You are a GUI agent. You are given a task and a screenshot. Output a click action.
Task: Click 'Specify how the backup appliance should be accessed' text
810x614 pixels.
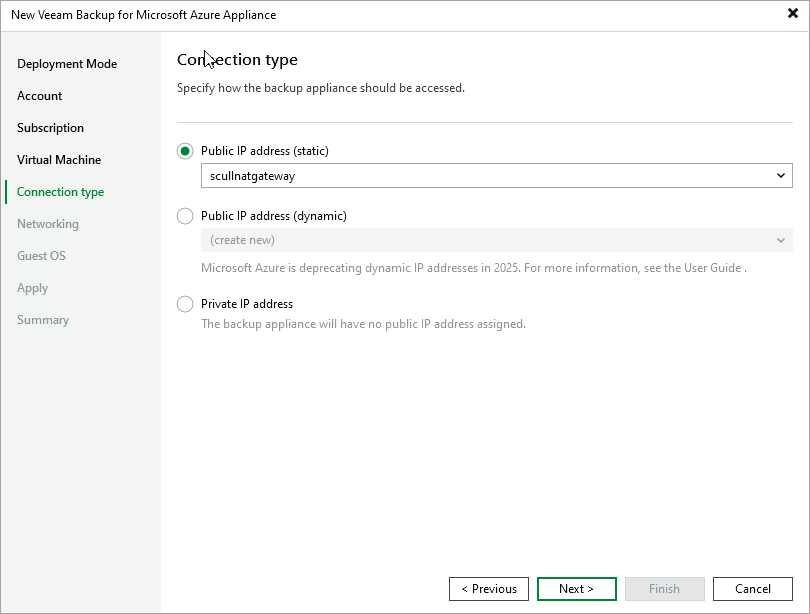[x=321, y=88]
